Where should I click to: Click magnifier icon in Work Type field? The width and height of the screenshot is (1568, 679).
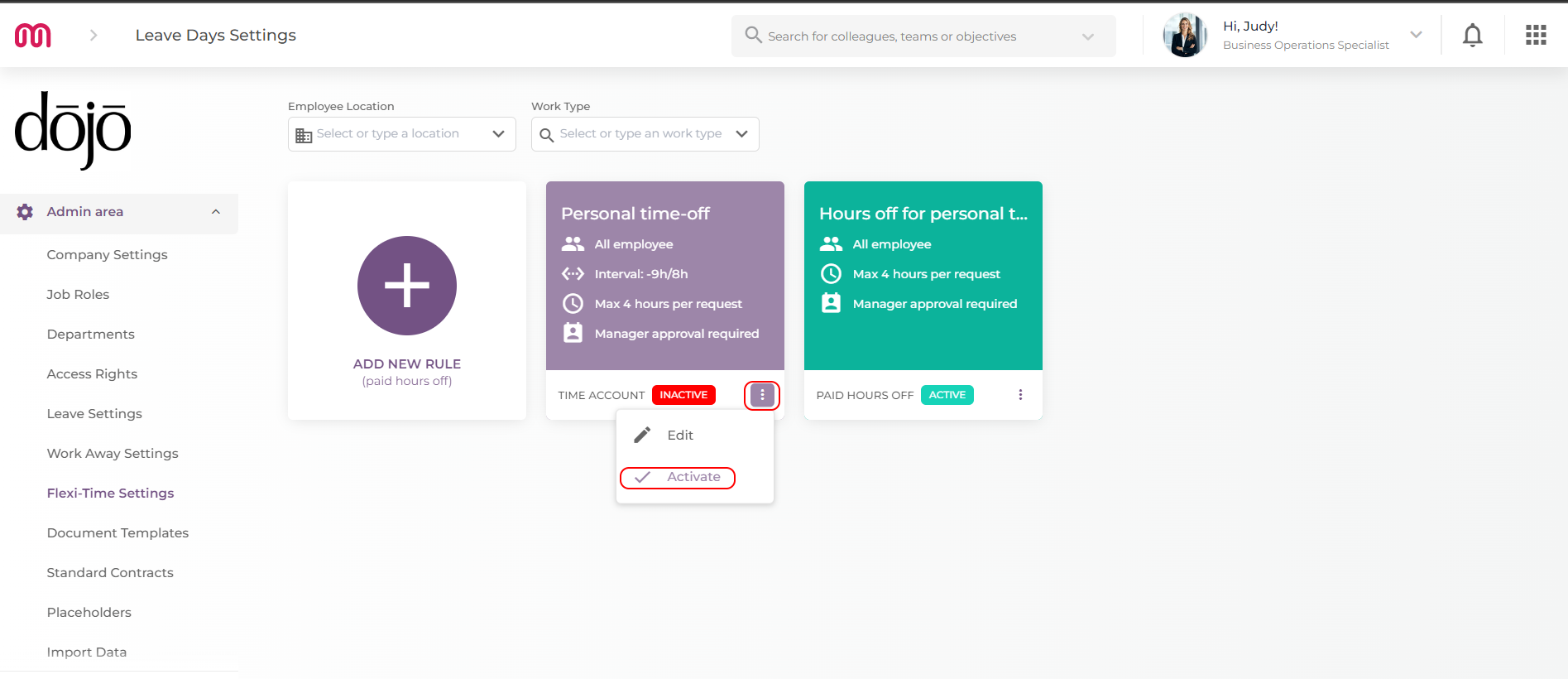point(546,135)
